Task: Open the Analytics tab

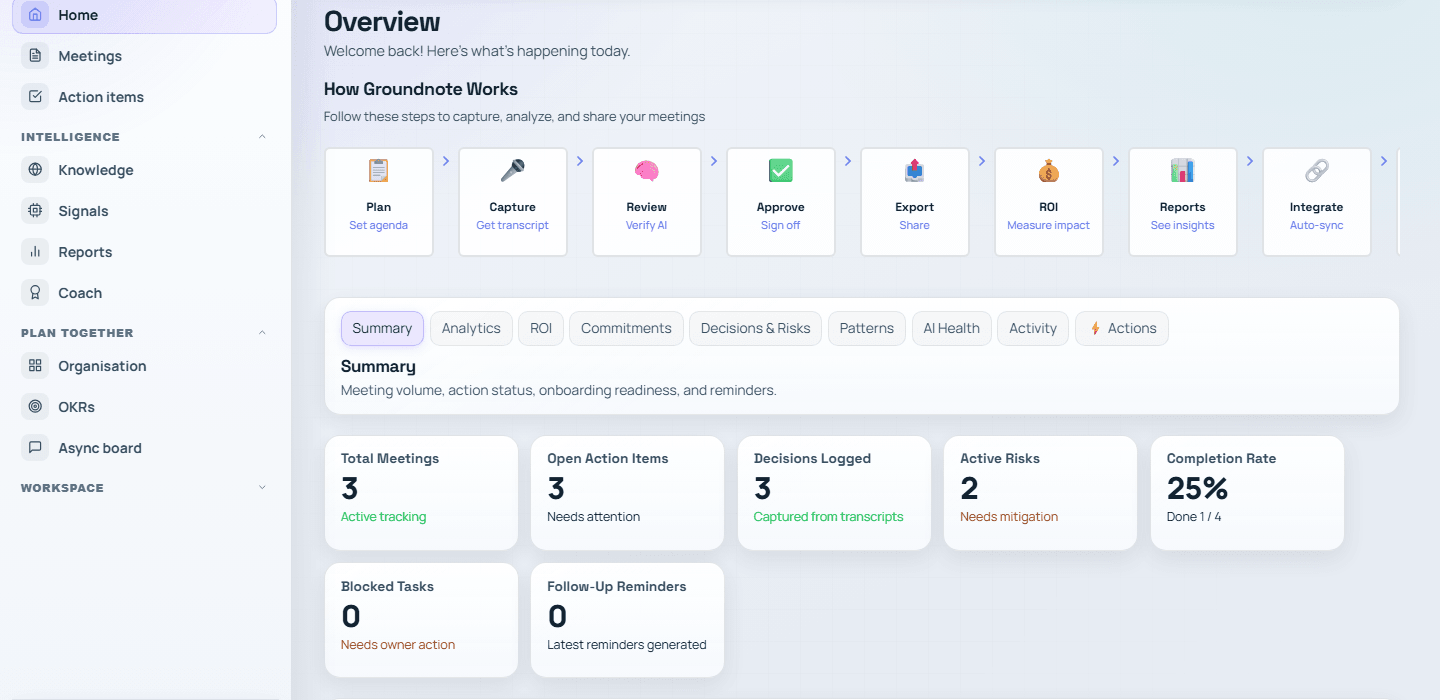Action: pos(471,328)
